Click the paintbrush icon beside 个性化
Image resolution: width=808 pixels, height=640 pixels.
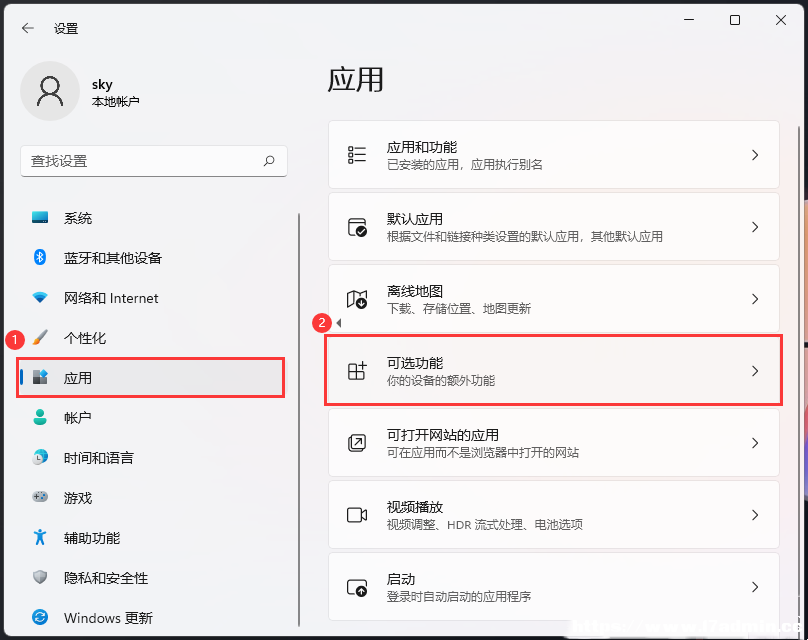(40, 338)
